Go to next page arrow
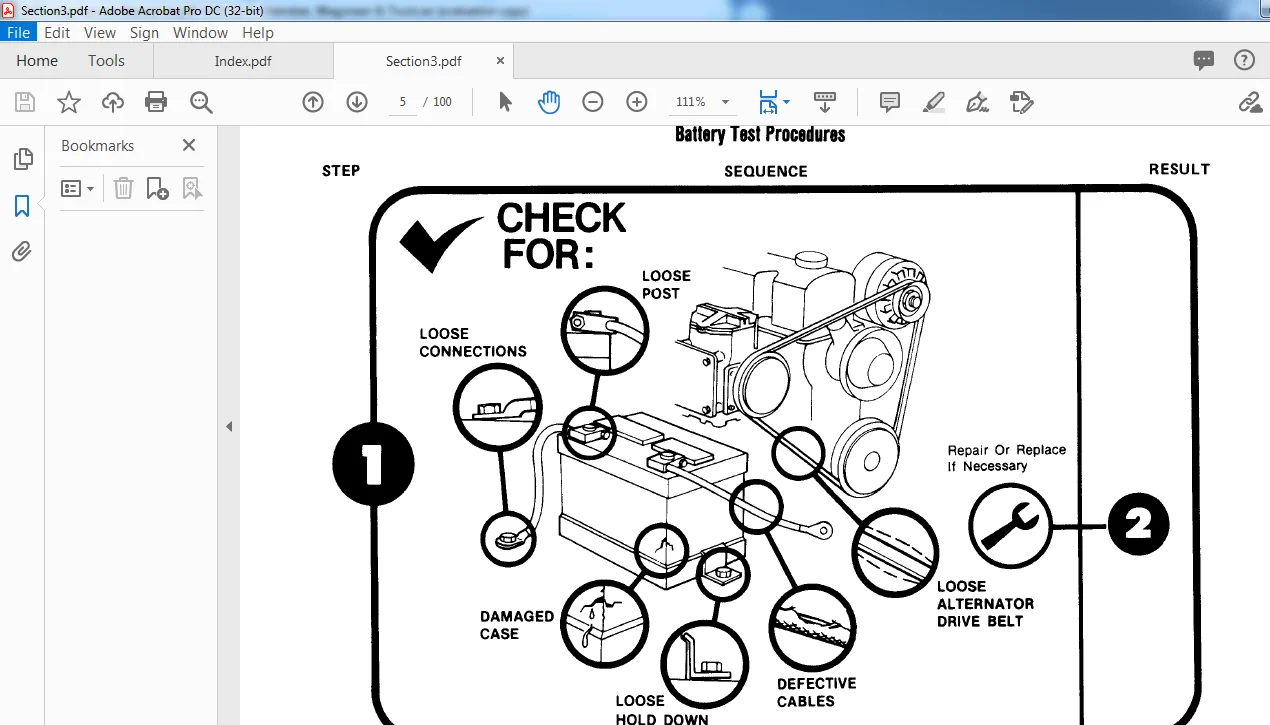The image size is (1270, 725). pos(357,102)
